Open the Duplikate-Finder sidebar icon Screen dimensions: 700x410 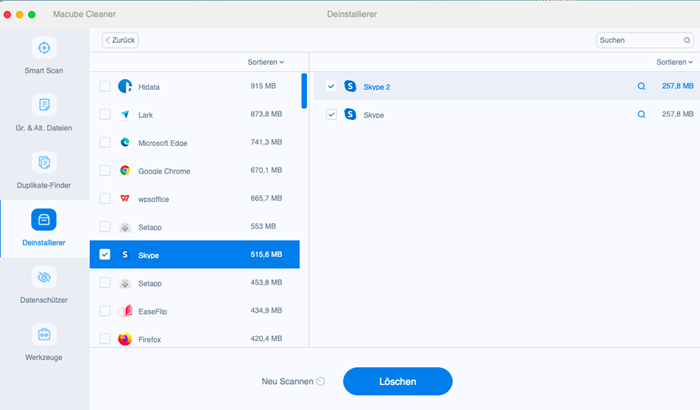(44, 162)
